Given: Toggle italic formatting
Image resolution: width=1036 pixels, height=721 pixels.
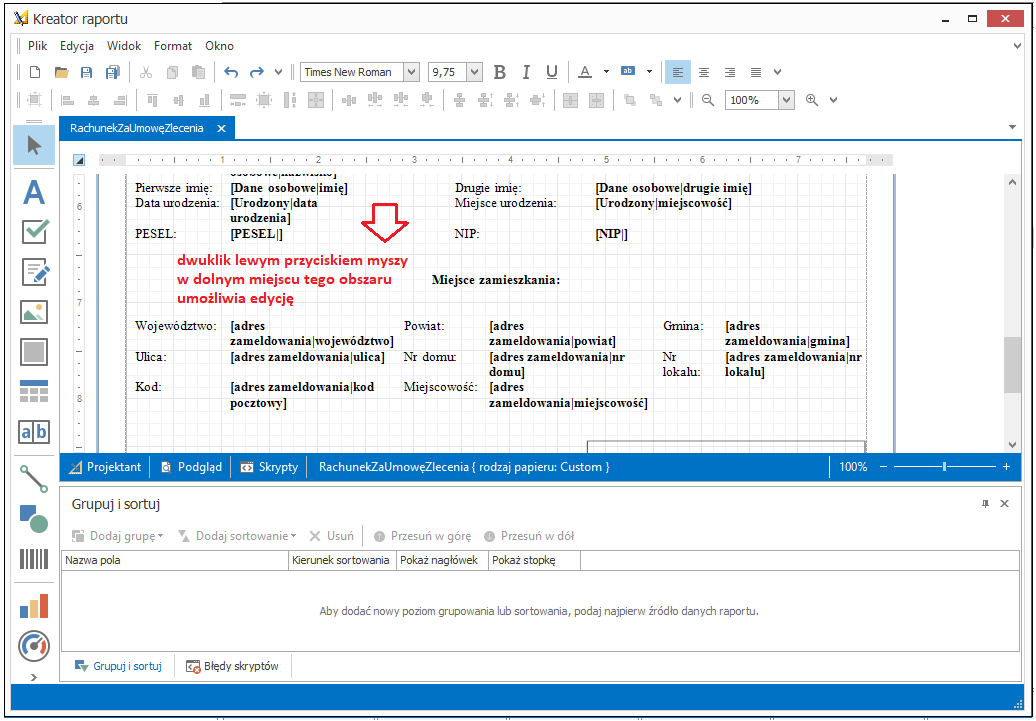Looking at the screenshot, I should (526, 72).
